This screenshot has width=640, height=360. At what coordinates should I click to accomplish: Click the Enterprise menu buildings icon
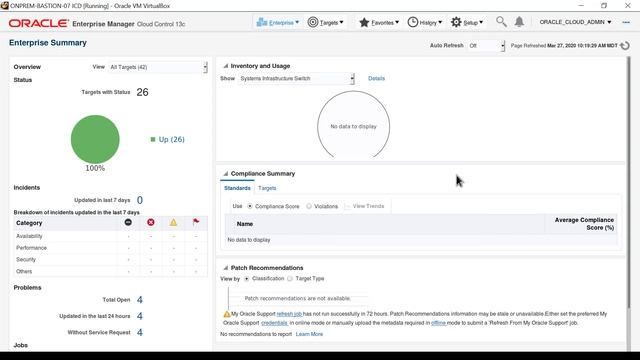(x=262, y=22)
